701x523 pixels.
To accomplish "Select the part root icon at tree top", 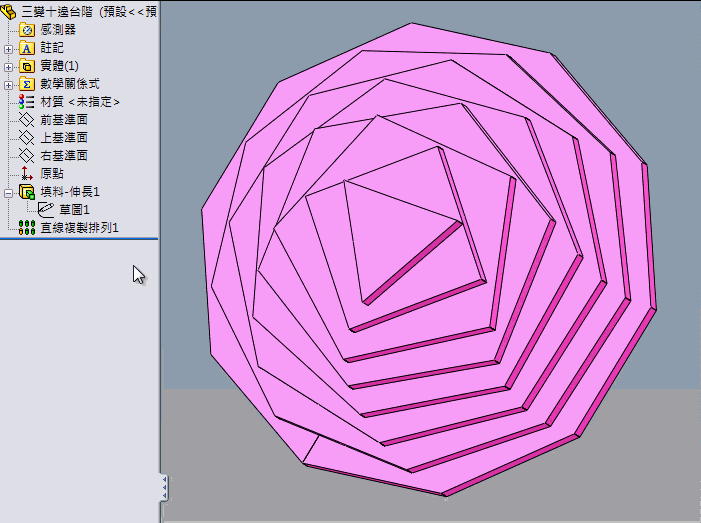I will point(8,11).
